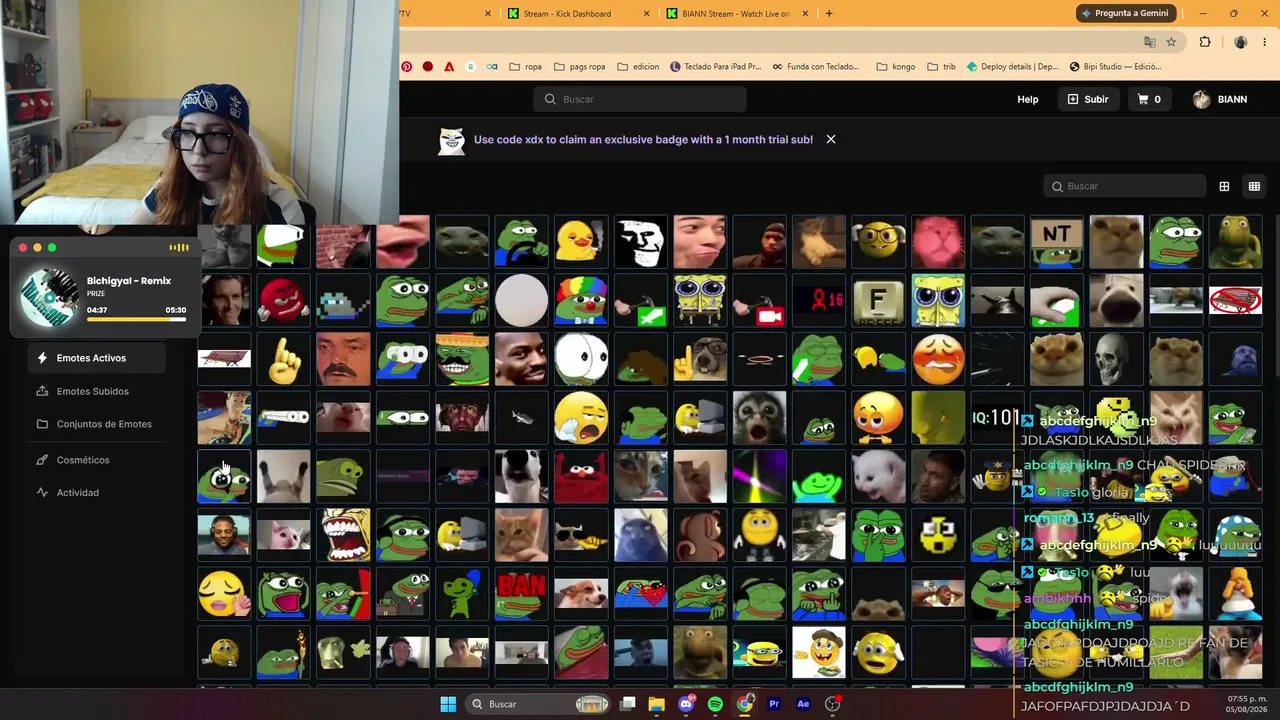Focus the site header Buscar search field
The width and height of the screenshot is (1280, 720).
pyautogui.click(x=640, y=99)
